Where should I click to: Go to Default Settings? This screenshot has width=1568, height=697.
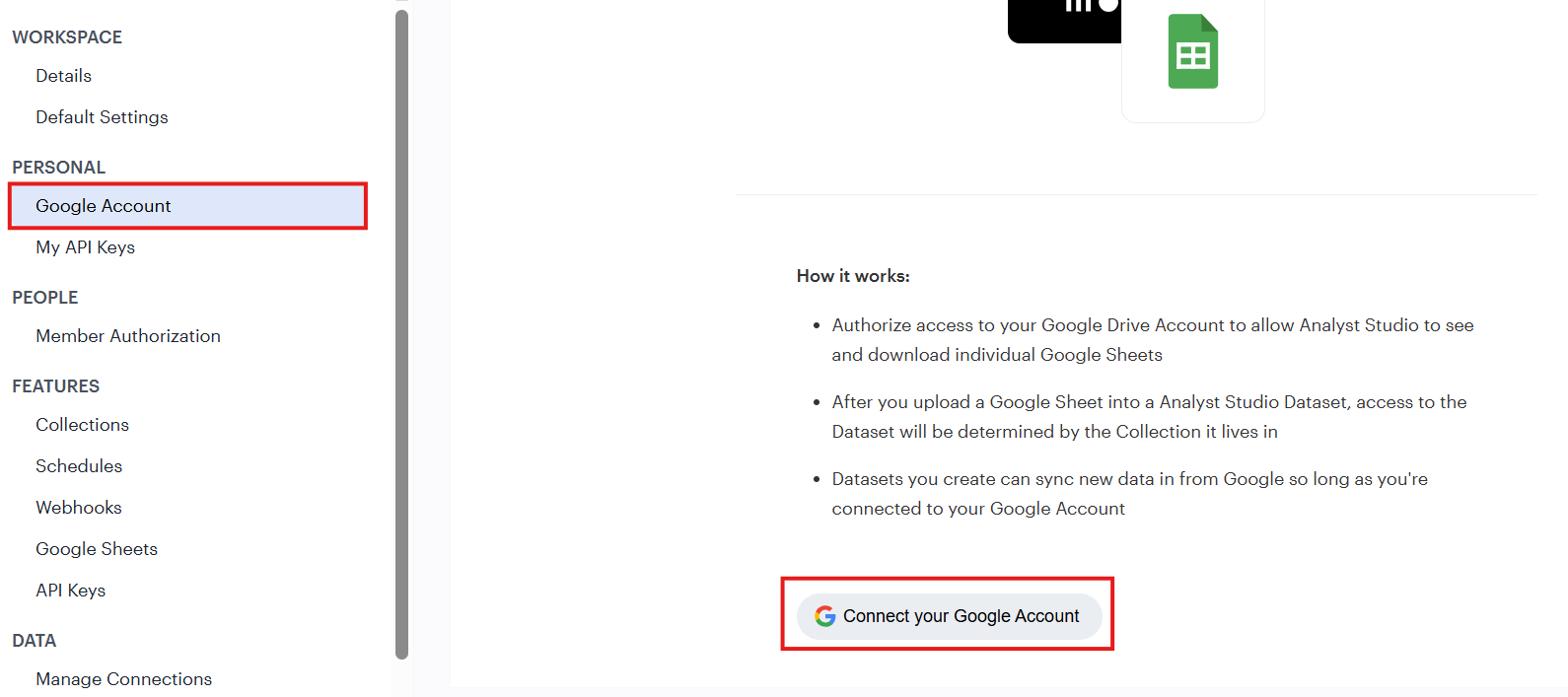(102, 117)
